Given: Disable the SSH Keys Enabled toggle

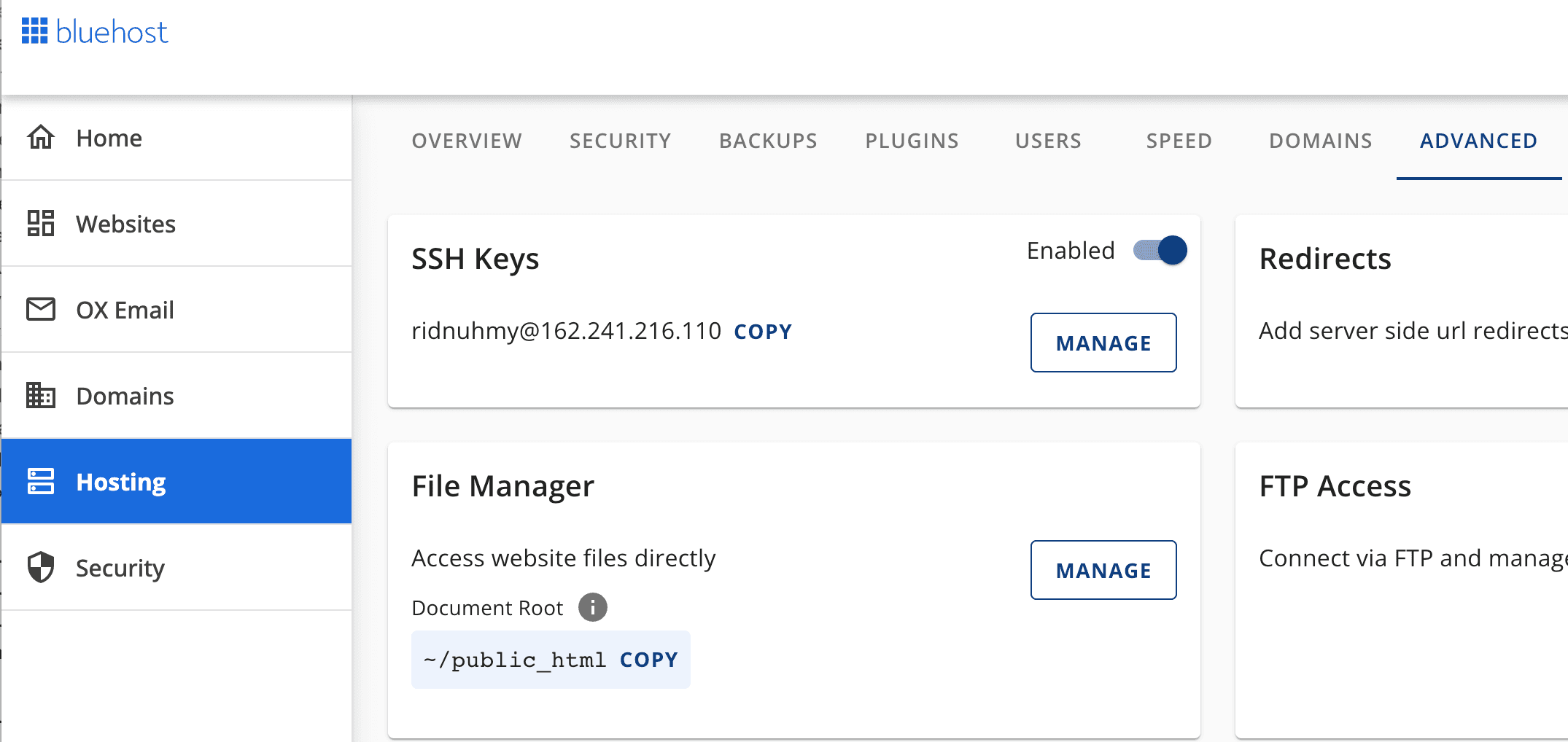Looking at the screenshot, I should pos(1160,250).
